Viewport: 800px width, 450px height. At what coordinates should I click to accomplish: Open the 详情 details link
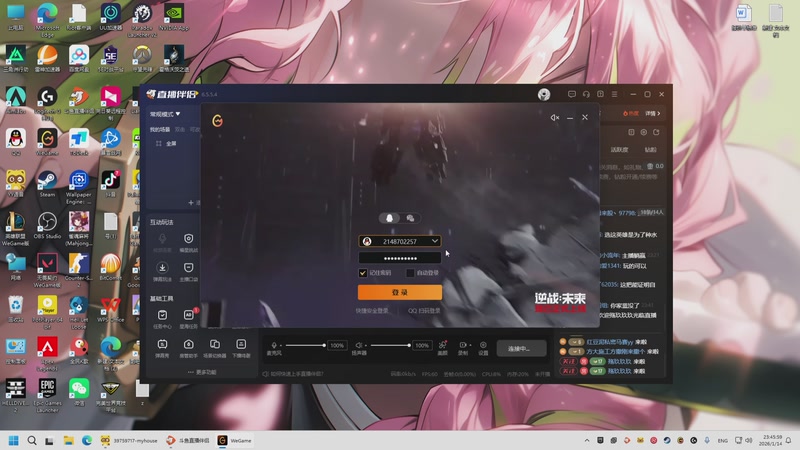(x=653, y=113)
